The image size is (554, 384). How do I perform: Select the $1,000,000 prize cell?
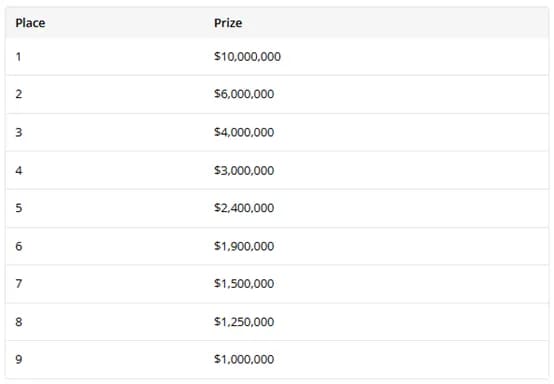click(244, 359)
